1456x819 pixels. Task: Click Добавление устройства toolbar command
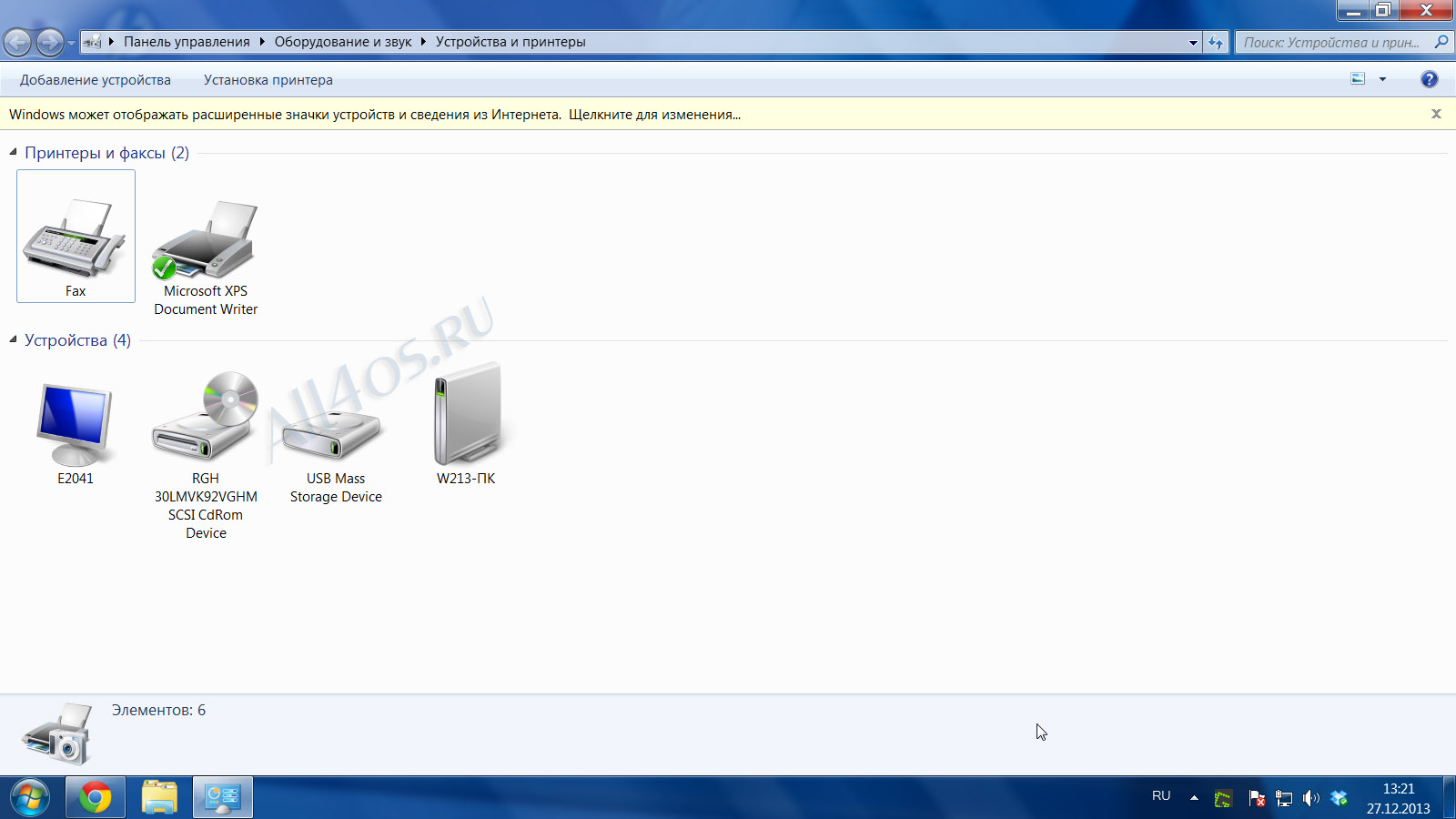tap(96, 80)
